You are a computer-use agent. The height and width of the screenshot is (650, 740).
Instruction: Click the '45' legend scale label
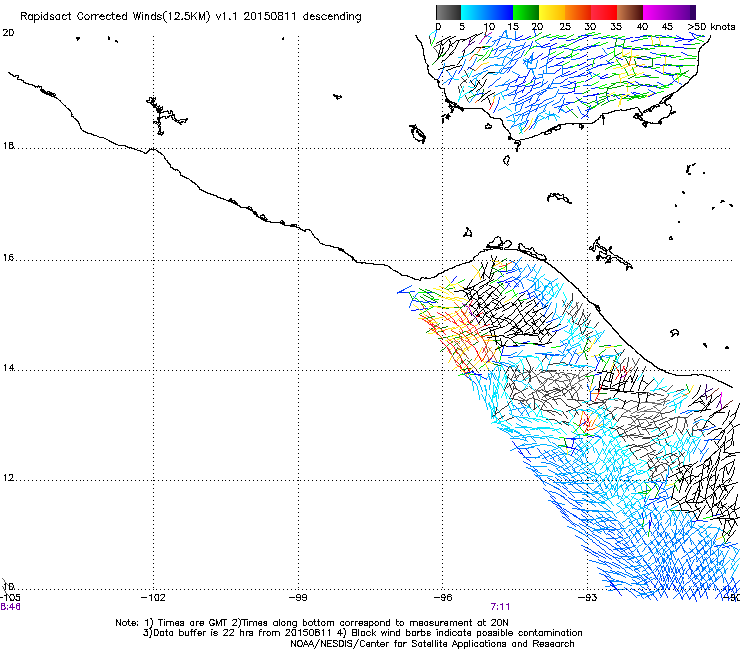tap(667, 27)
